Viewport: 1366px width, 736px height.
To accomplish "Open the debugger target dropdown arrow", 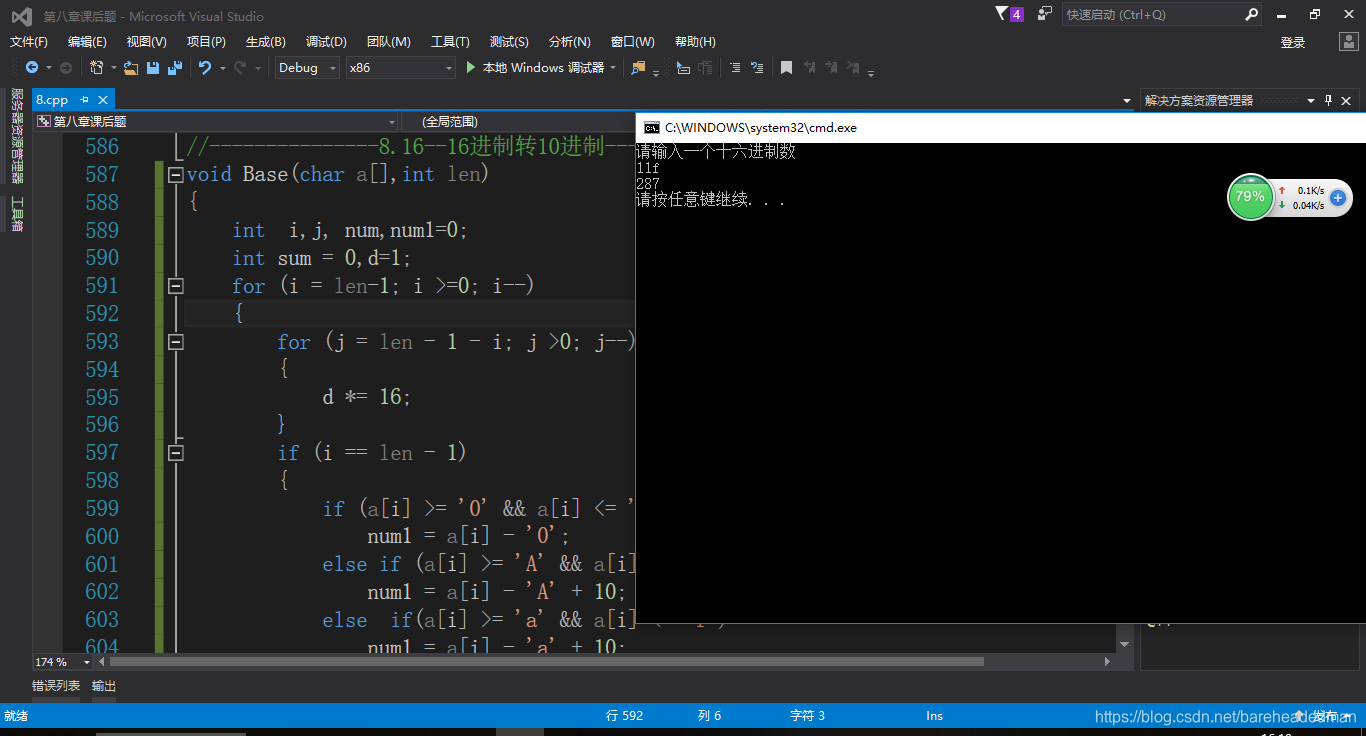I will pyautogui.click(x=612, y=68).
